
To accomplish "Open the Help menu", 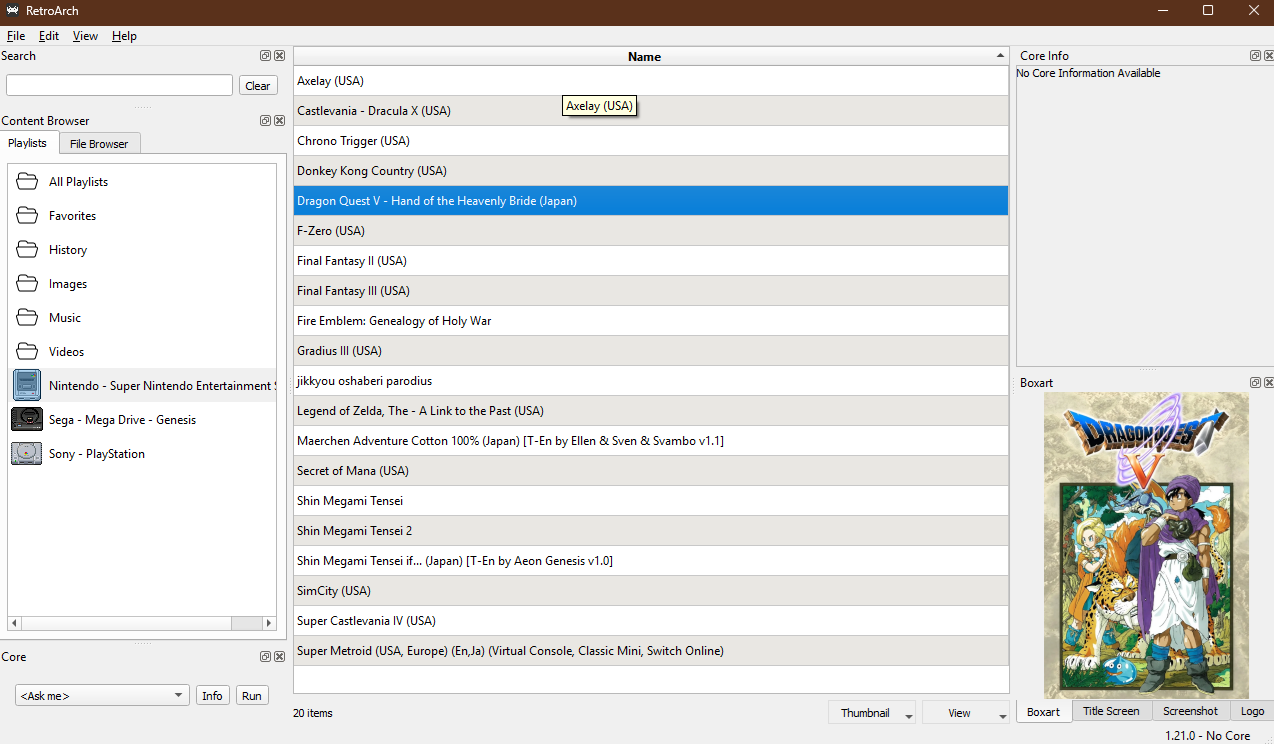I will (124, 36).
